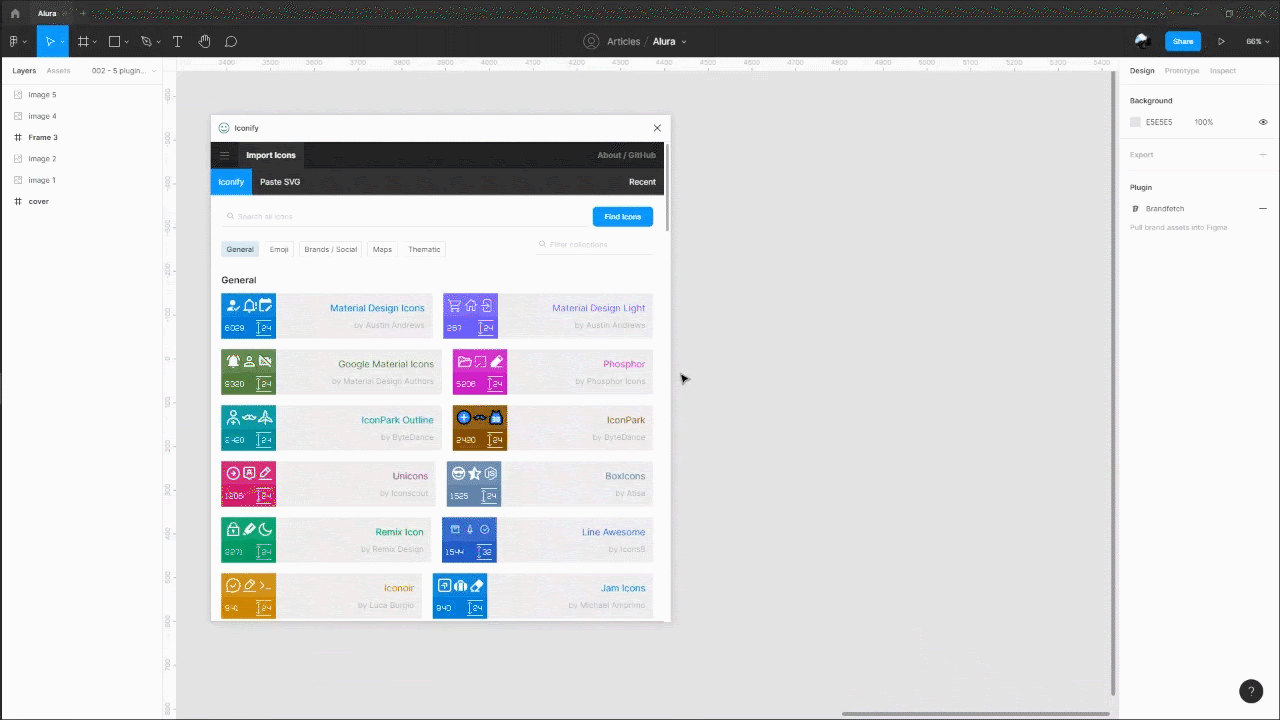1280x720 pixels.
Task: Open Phosphor collection tile
Action: 553,372
